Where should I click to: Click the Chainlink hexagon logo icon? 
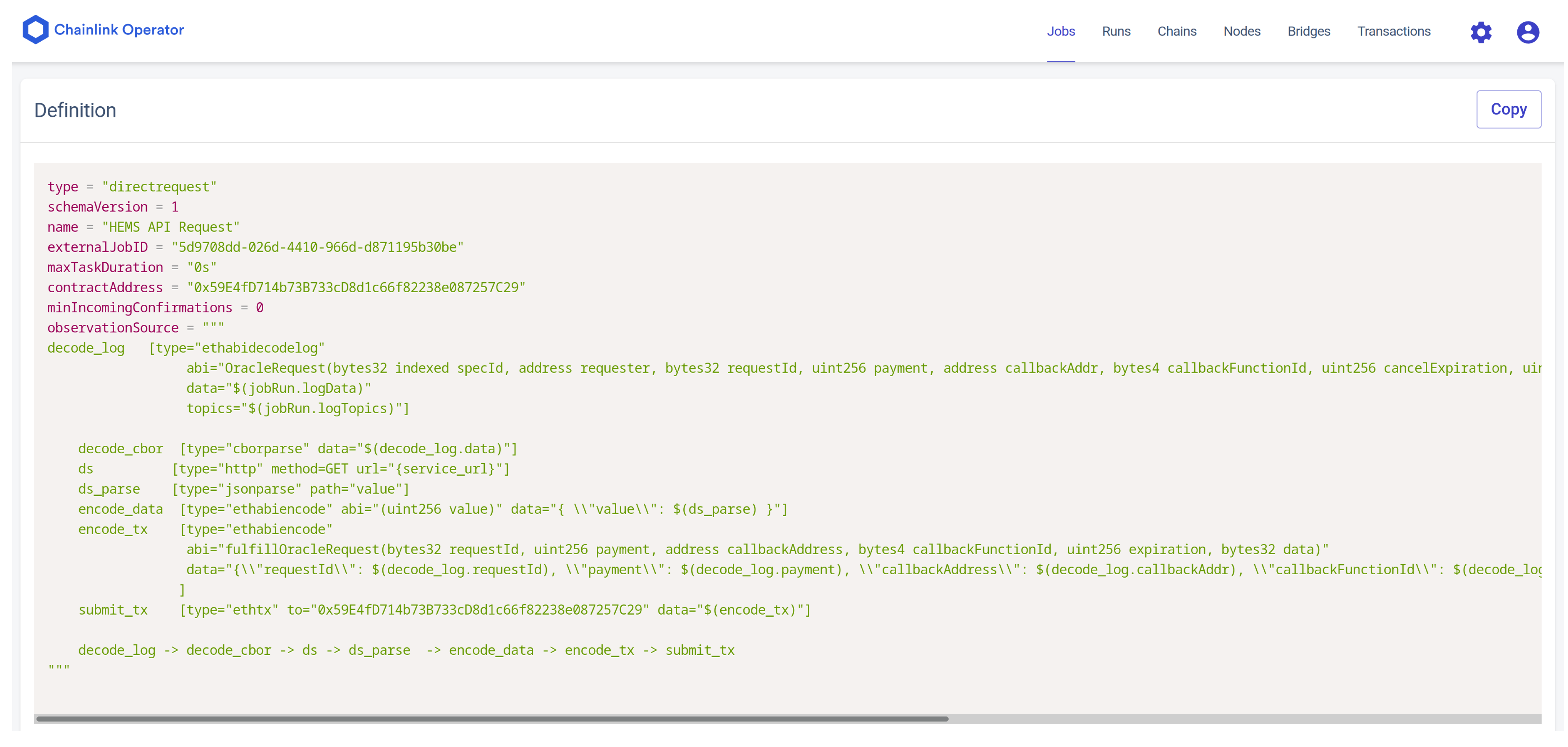click(35, 30)
